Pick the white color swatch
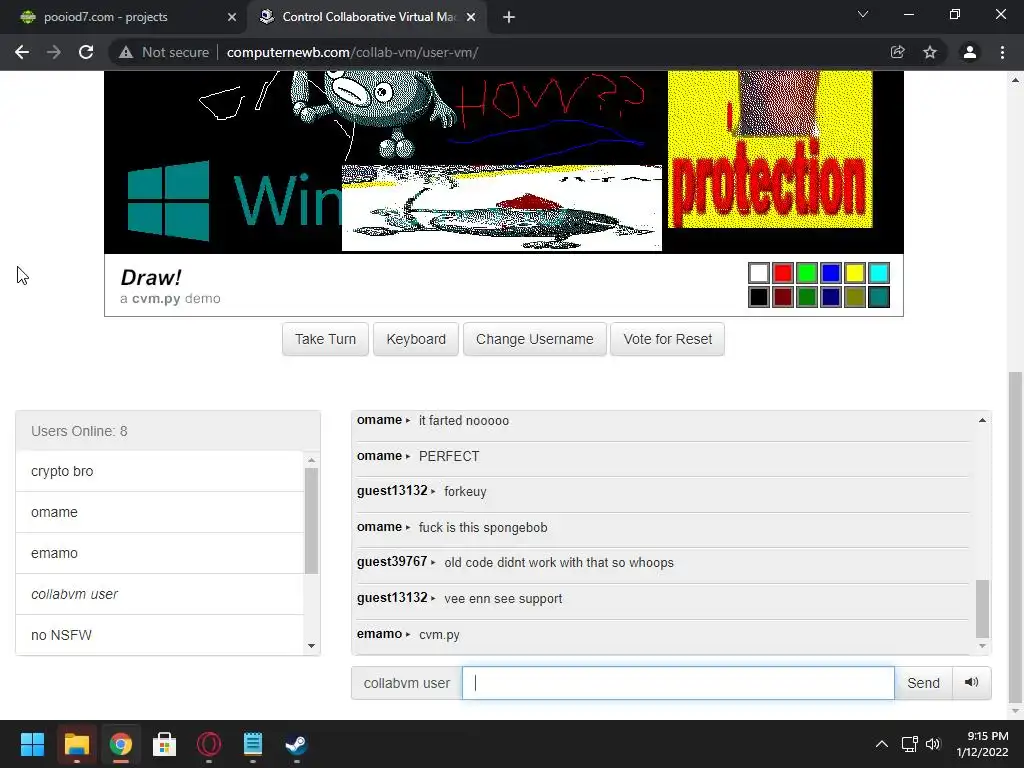 click(x=759, y=273)
